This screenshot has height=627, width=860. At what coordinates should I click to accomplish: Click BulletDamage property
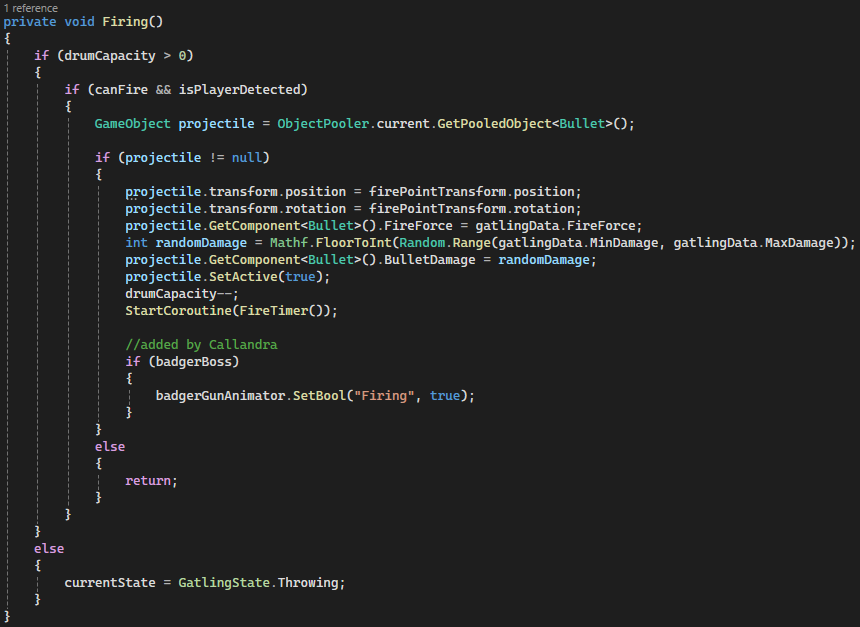(x=429, y=260)
